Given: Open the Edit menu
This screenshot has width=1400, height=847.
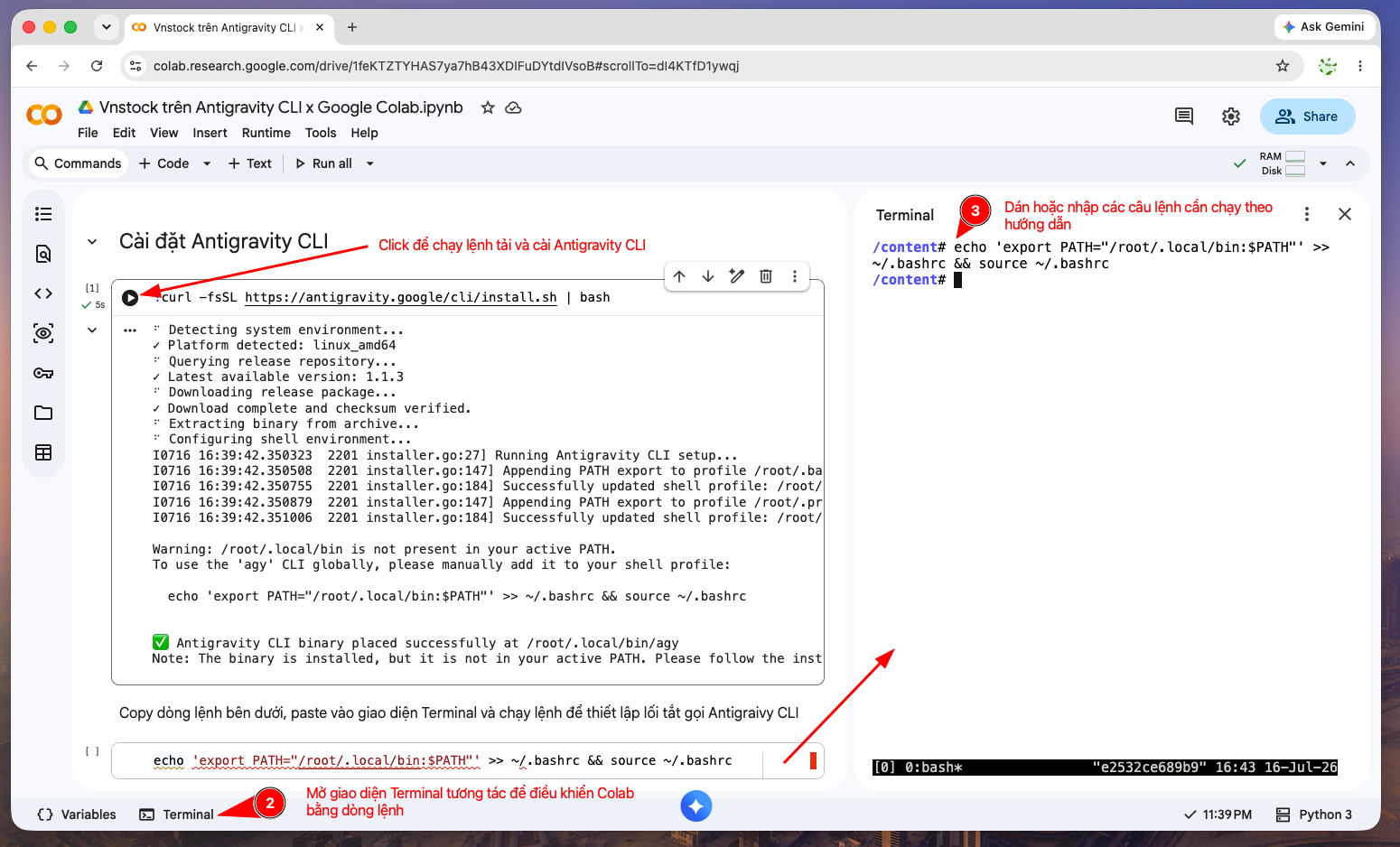Looking at the screenshot, I should tap(124, 133).
